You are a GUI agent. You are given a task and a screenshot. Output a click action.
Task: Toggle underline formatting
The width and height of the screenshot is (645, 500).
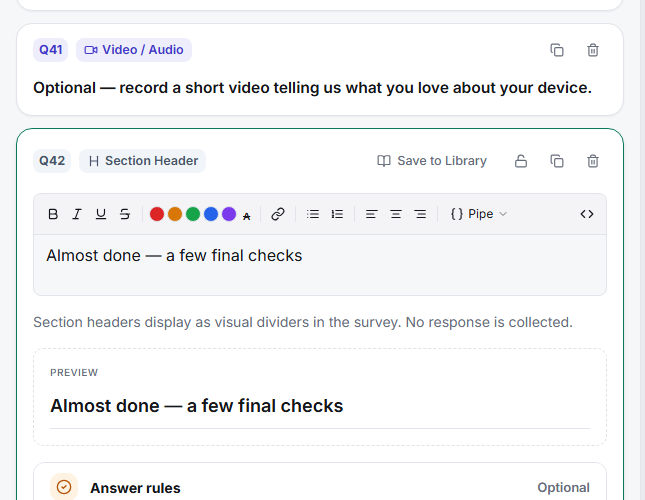click(101, 214)
